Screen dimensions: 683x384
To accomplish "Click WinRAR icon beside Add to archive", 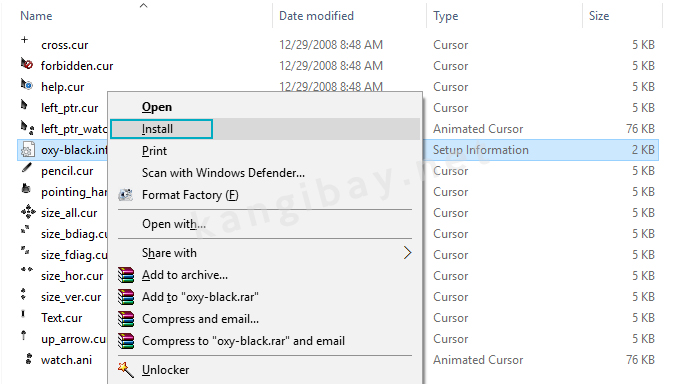I will pyautogui.click(x=126, y=275).
